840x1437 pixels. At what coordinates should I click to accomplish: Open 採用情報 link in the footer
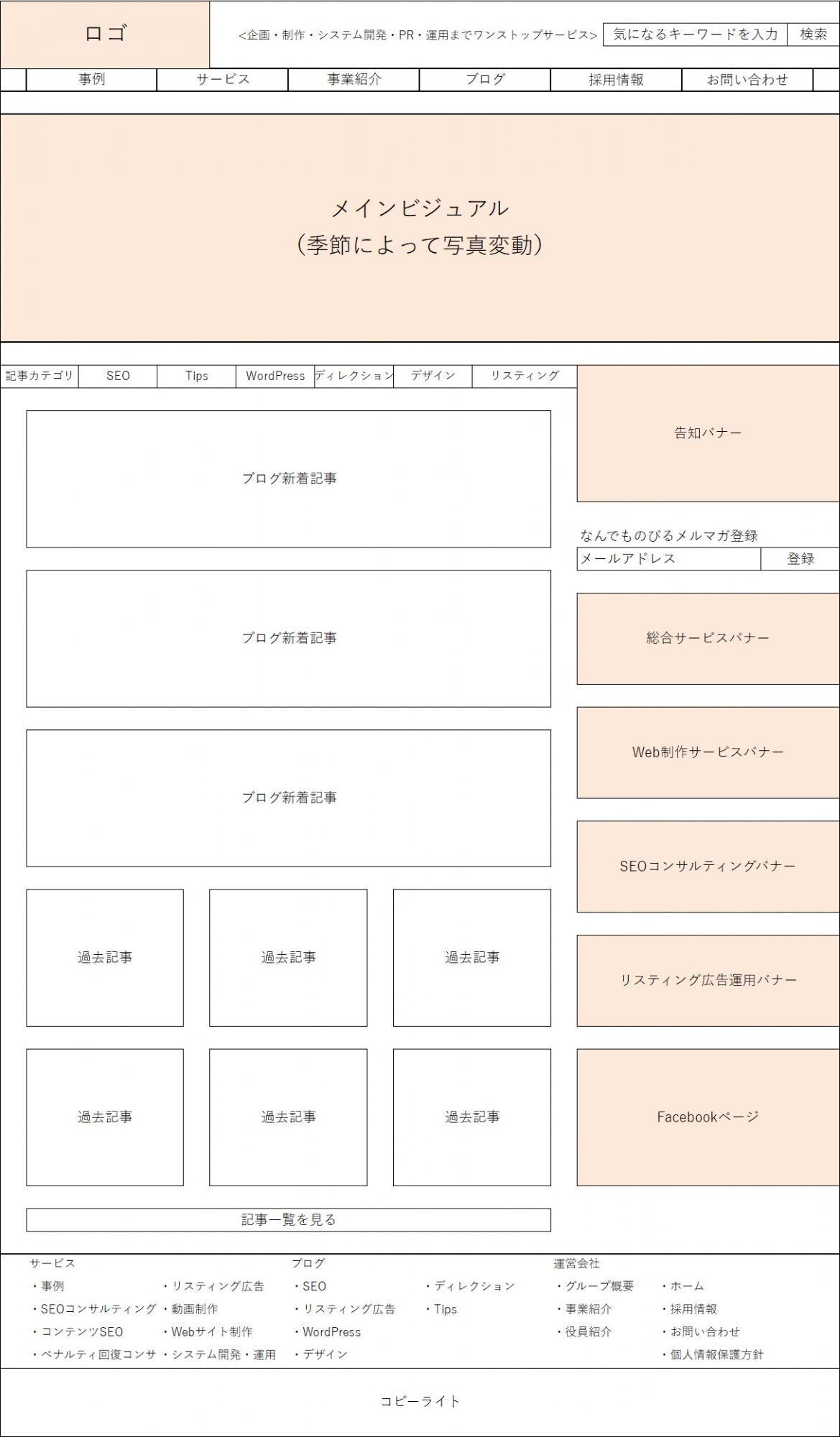pyautogui.click(x=688, y=1309)
